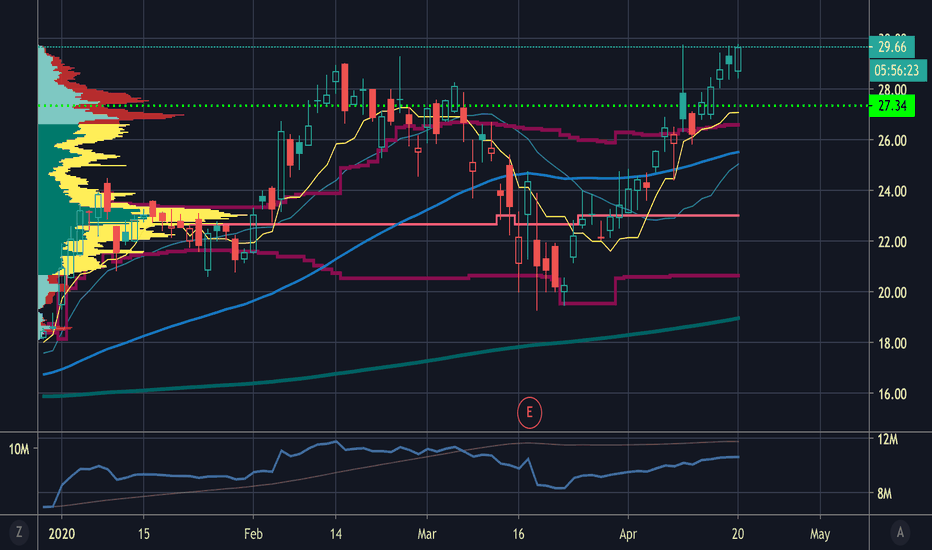This screenshot has width=932, height=550.
Task: Click the 26.00 price axis label
Action: 892,141
